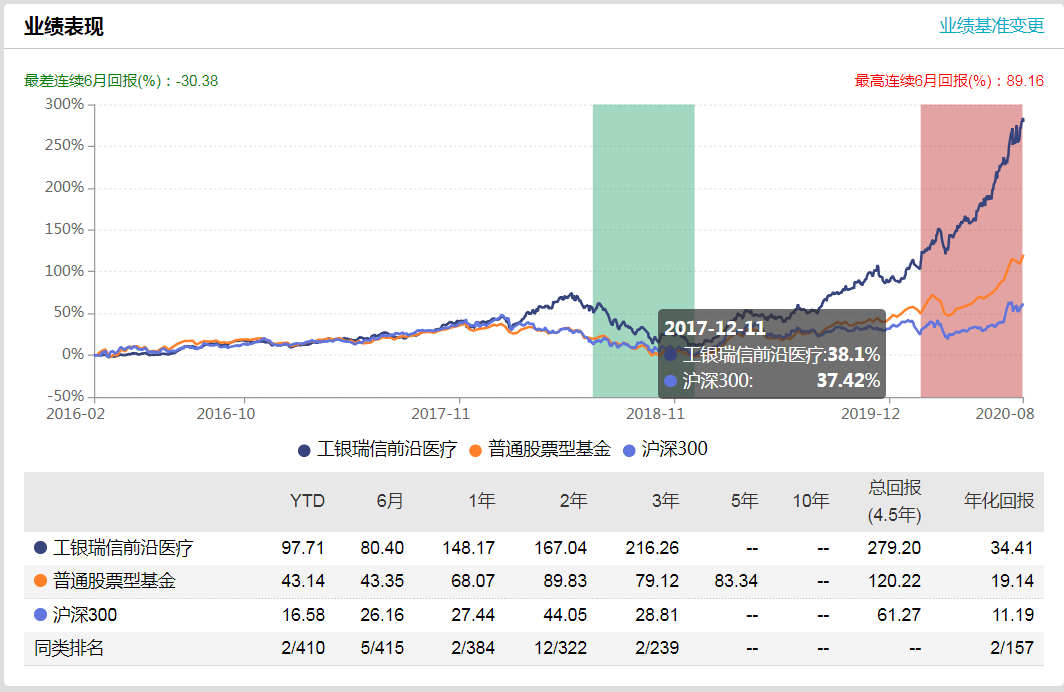The width and height of the screenshot is (1064, 692).
Task: Toggle 工银瑞信前沿医疗 series in chart legend
Action: coord(377,449)
